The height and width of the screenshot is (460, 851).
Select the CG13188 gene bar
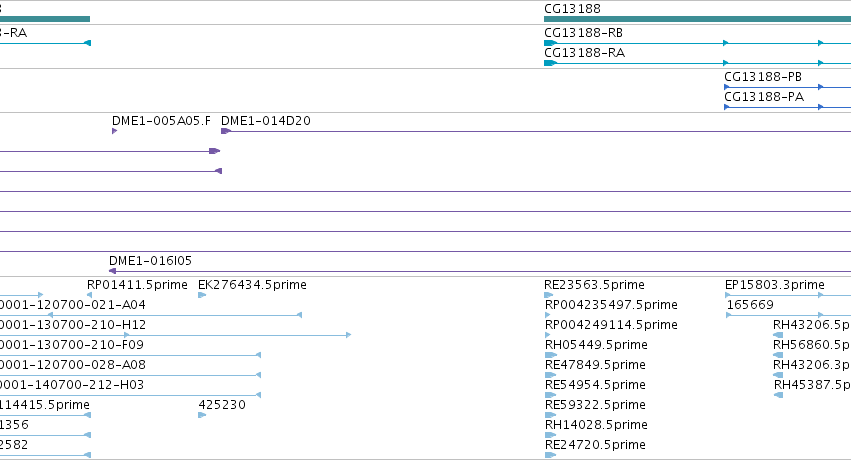coord(697,19)
